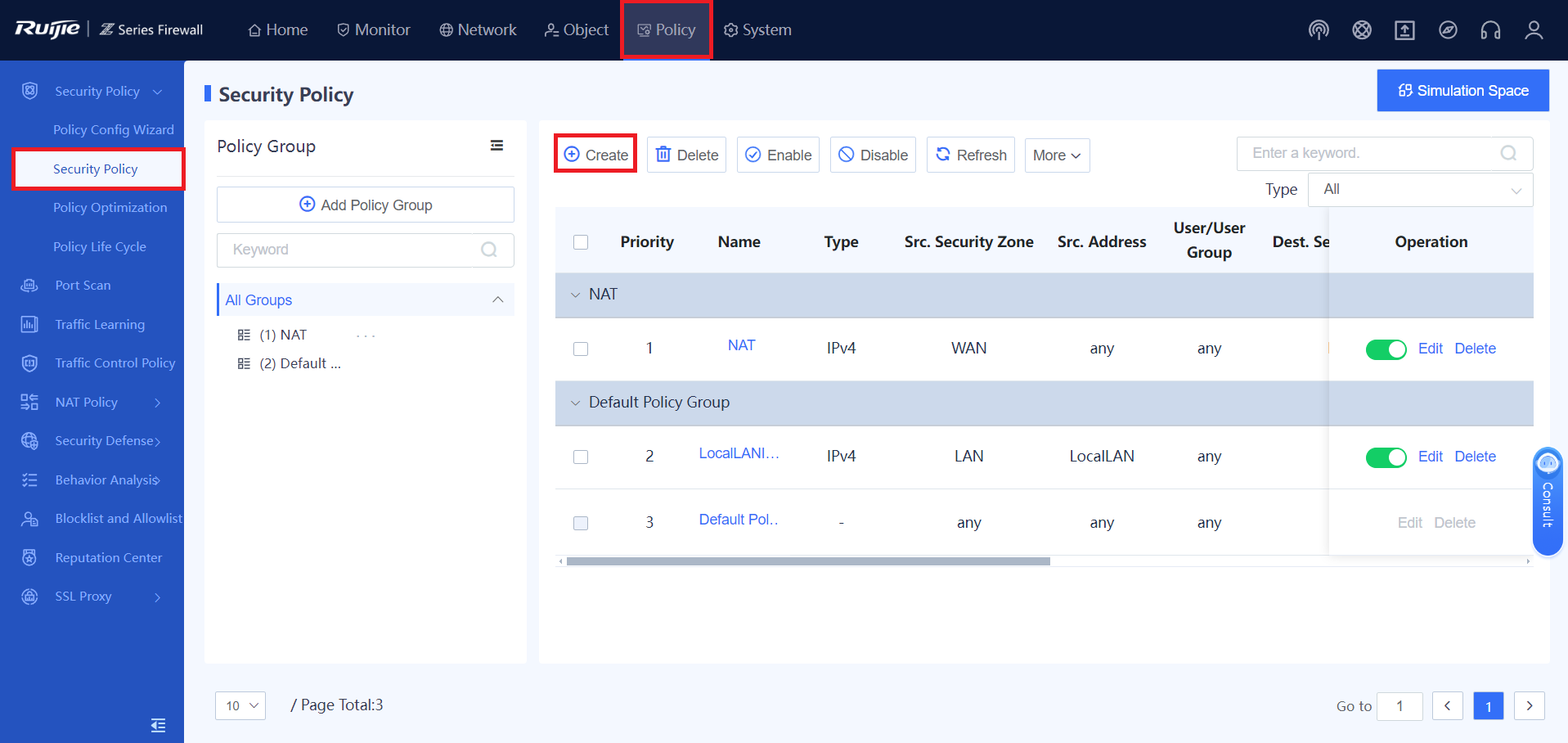Viewport: 1568px width, 743px height.
Task: Click the Port Scan sidebar icon
Action: [x=29, y=285]
